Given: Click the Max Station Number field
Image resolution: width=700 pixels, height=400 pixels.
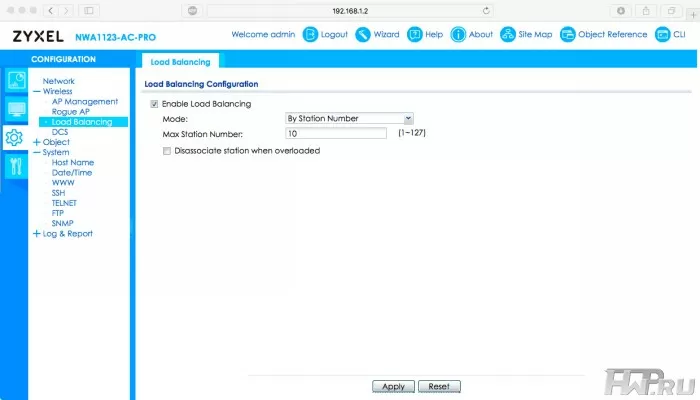Looking at the screenshot, I should pyautogui.click(x=336, y=133).
